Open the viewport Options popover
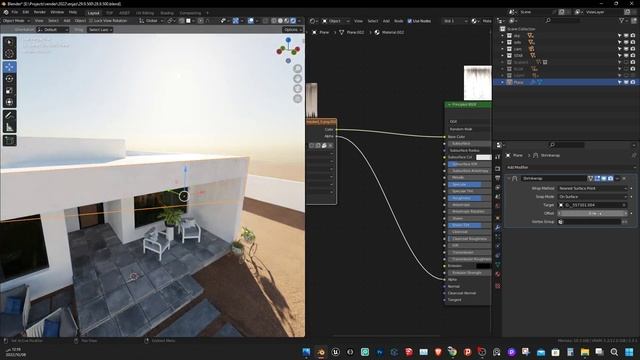Screen dimensions: 640x360 pyautogui.click(x=292, y=30)
